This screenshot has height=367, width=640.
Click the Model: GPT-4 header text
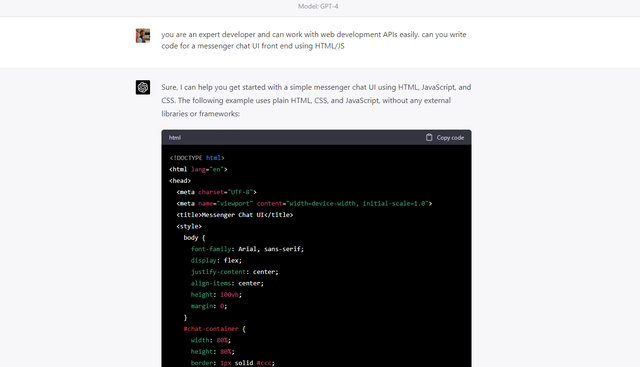318,6
